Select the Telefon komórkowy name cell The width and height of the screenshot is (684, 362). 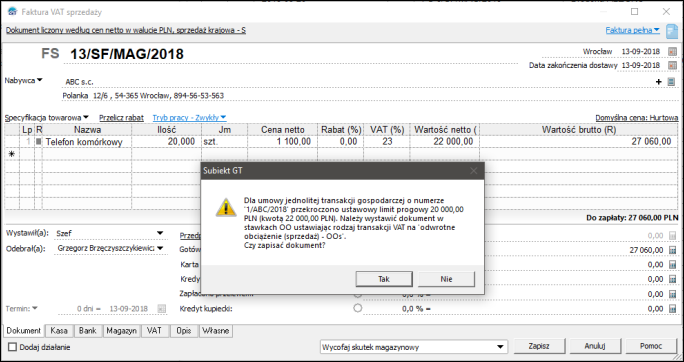(87, 142)
